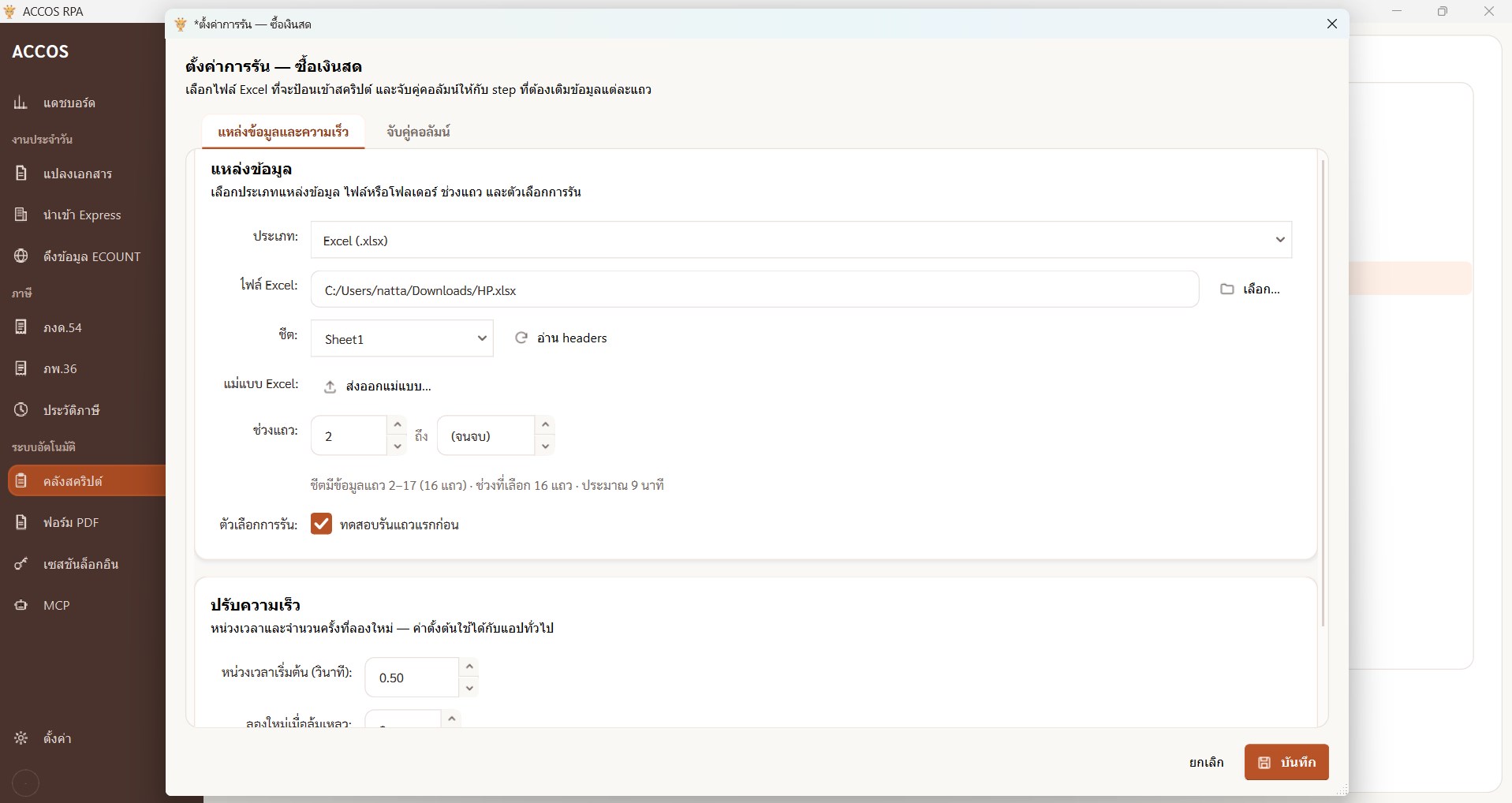Image resolution: width=1512 pixels, height=803 pixels.
Task: Open ตั้งค่า settings gear icon
Action: (21, 738)
